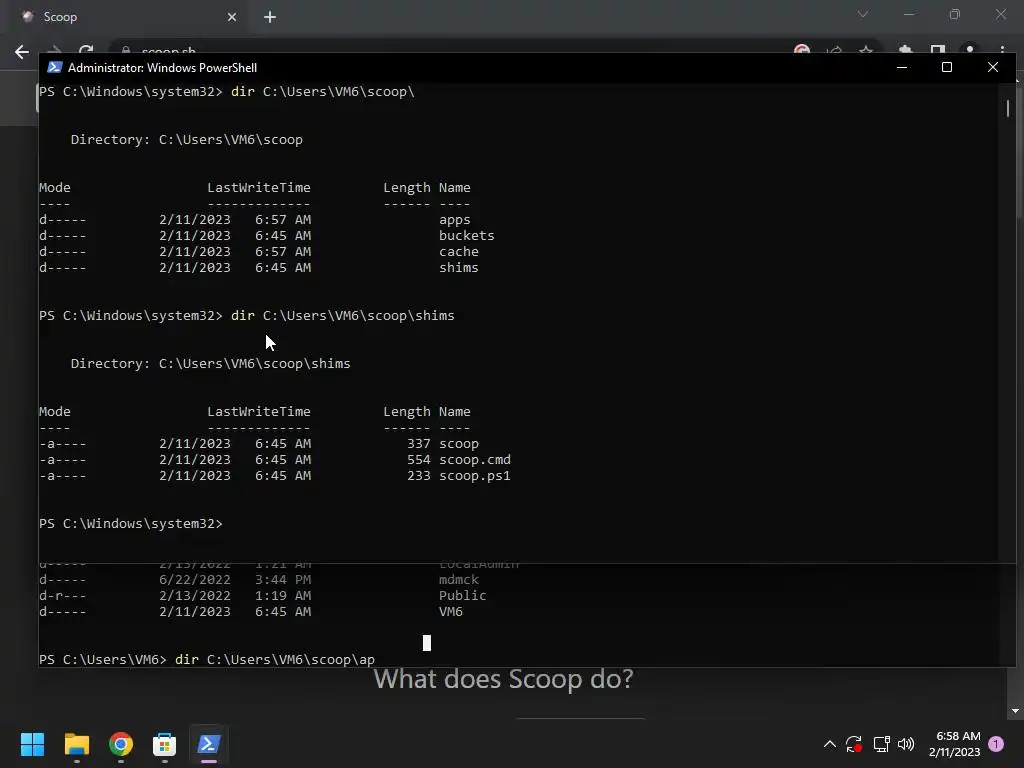Select the Scoop tab in Chrome
The height and width of the screenshot is (768, 1024).
[127, 17]
